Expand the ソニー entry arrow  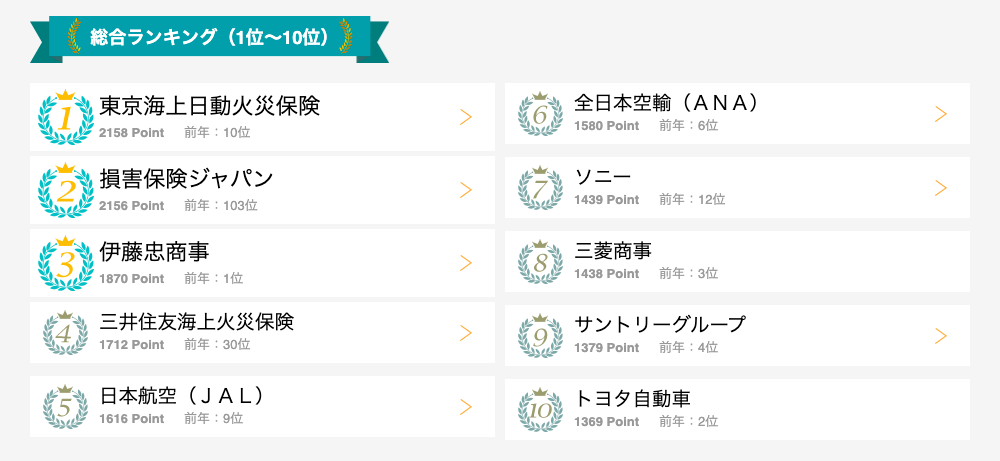point(940,188)
